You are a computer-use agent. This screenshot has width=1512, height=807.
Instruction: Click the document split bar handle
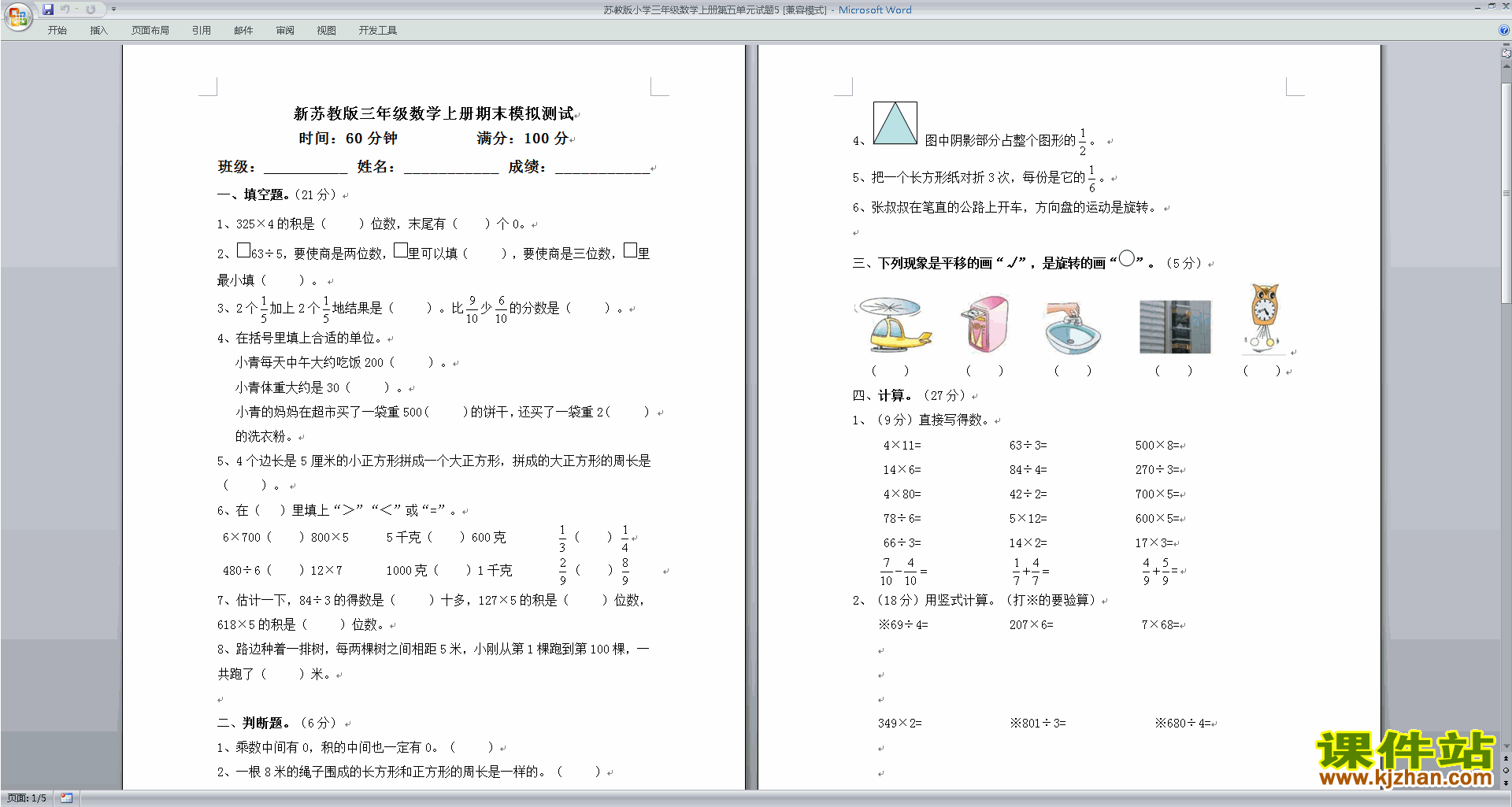[x=1506, y=45]
